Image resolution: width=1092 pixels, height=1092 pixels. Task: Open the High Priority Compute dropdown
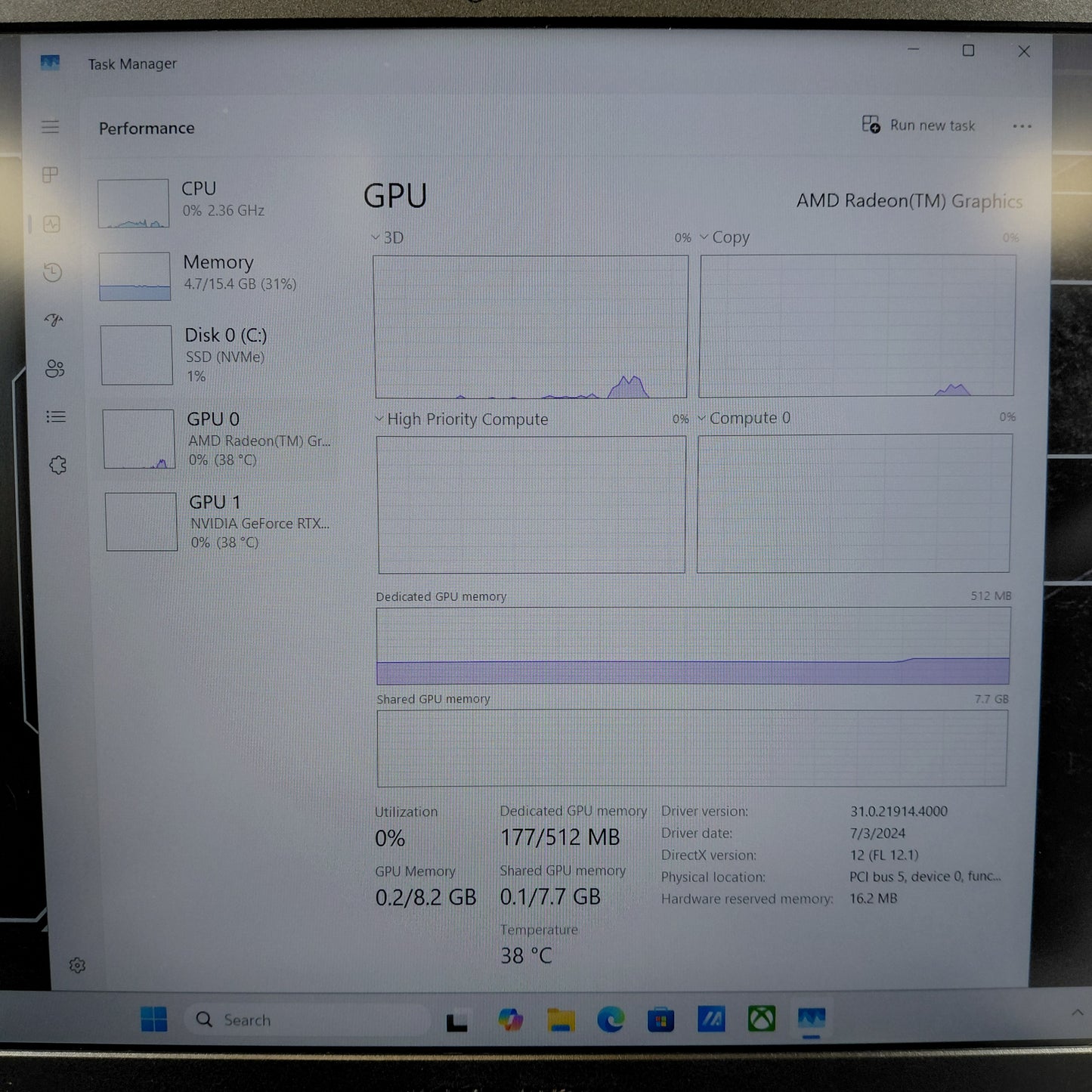point(379,419)
